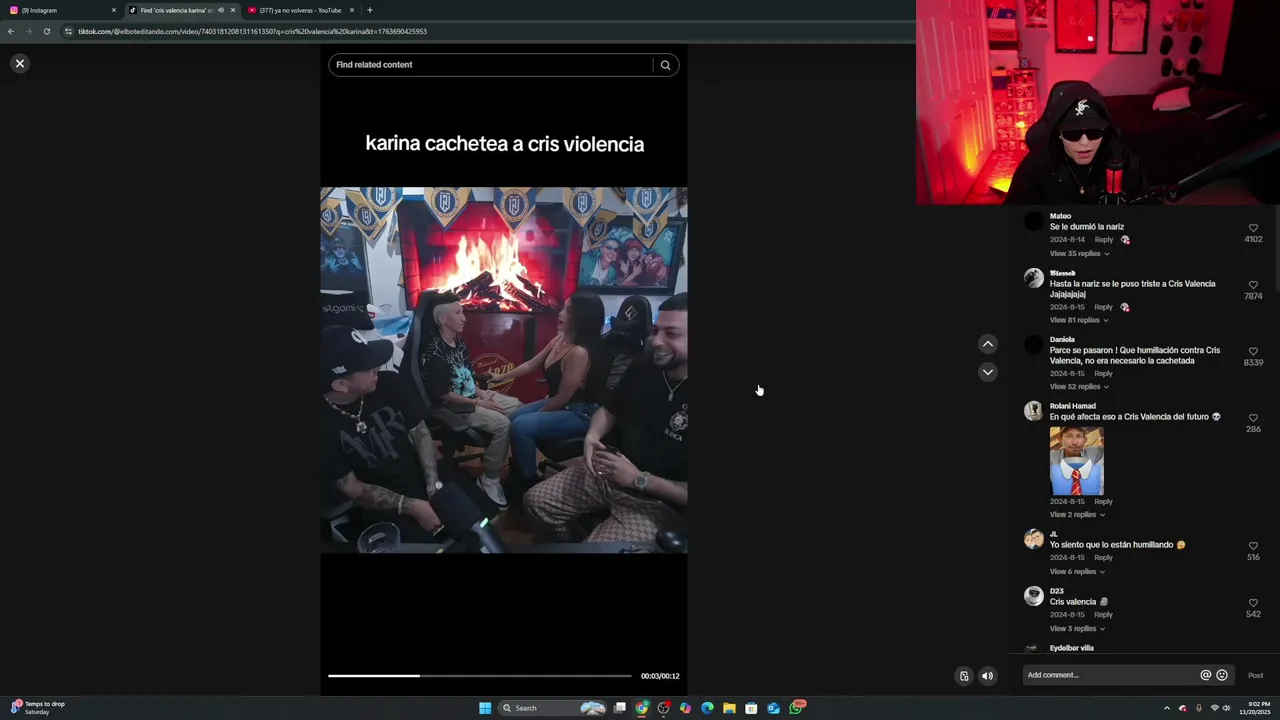Open site information icon in address bar

point(68,31)
